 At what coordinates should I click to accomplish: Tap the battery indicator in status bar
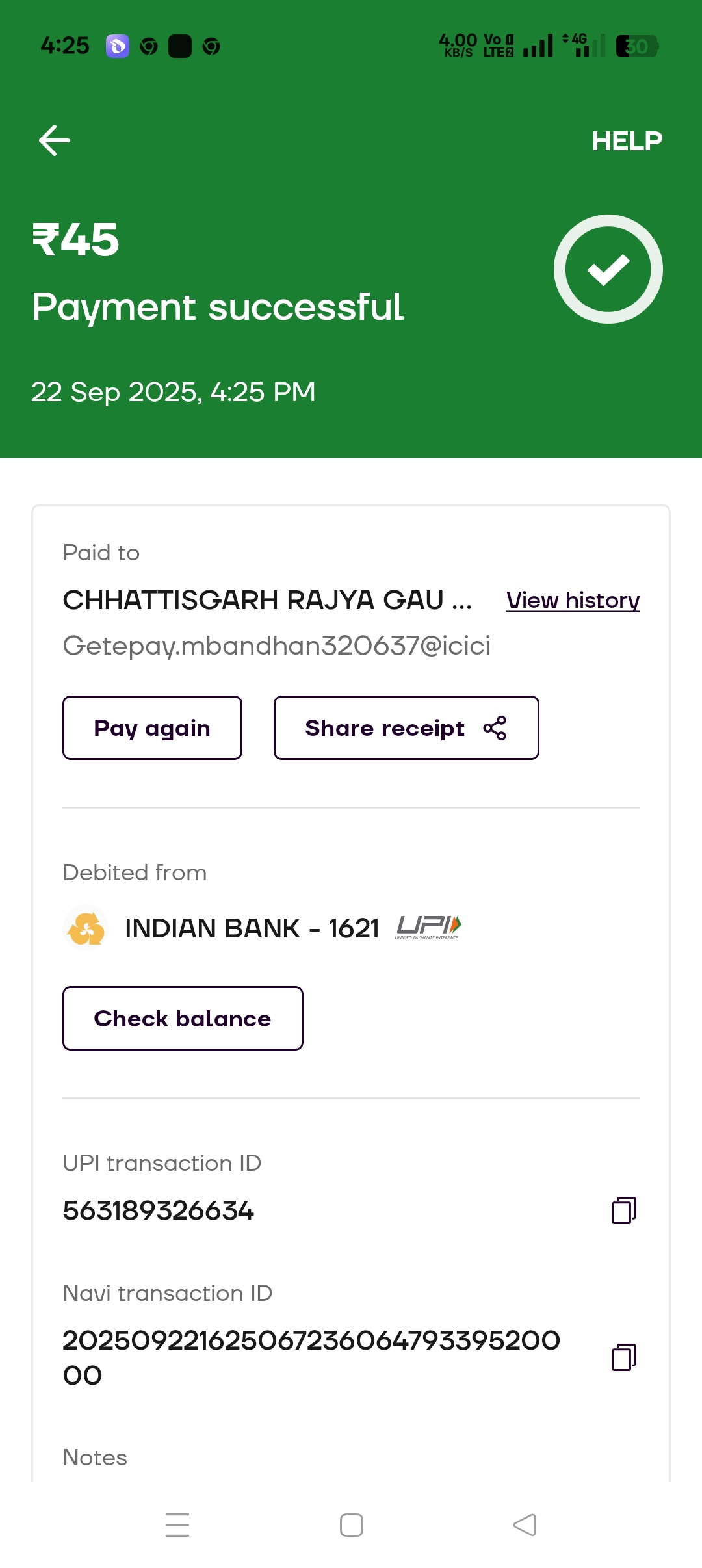tap(637, 46)
